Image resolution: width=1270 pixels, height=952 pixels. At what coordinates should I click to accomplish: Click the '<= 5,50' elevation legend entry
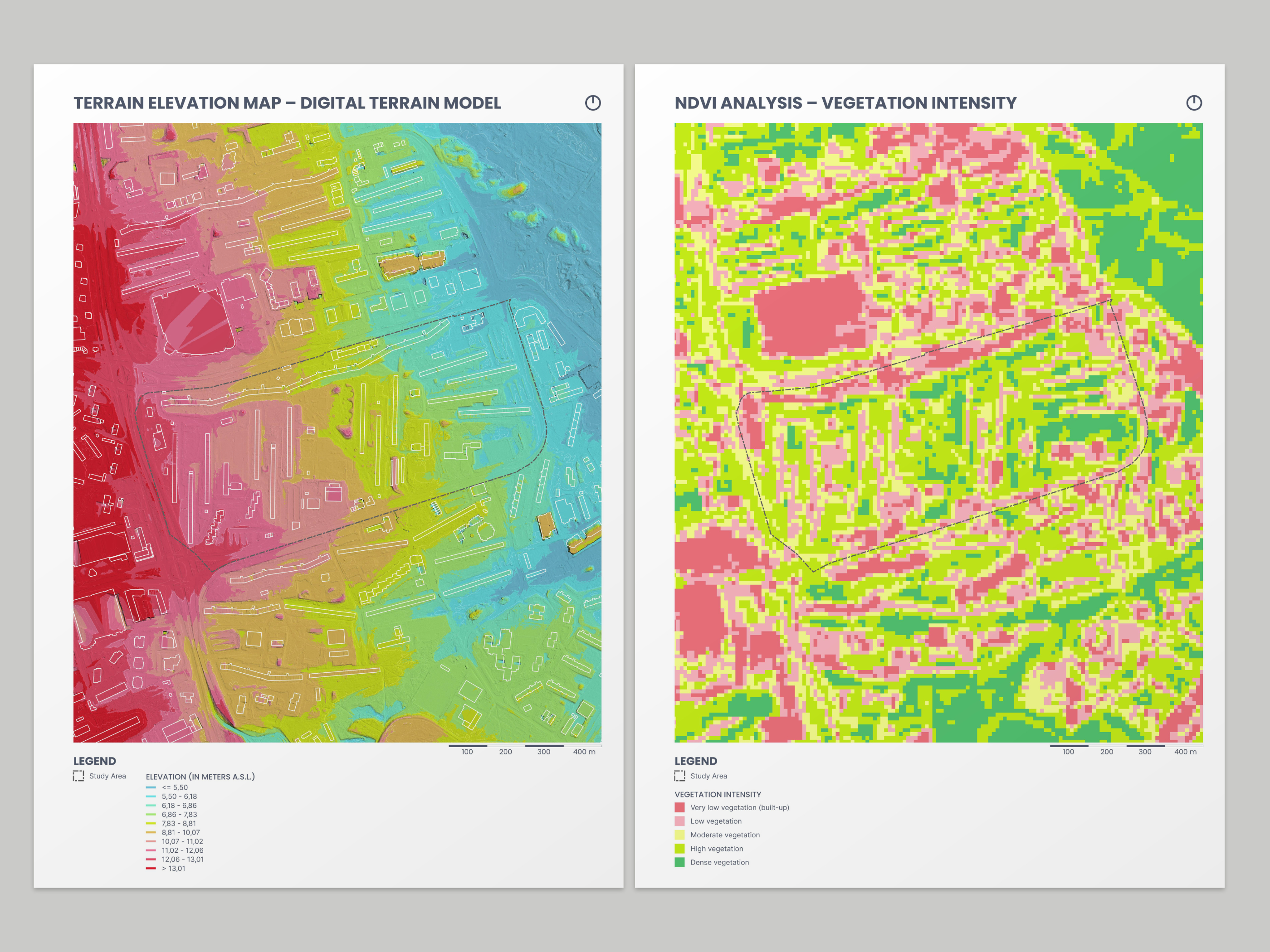(174, 787)
